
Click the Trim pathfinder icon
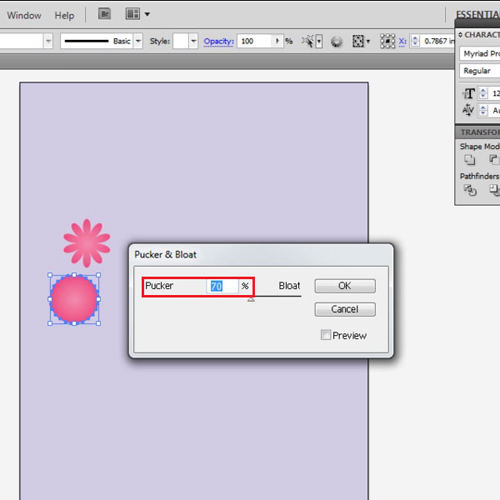click(494, 190)
